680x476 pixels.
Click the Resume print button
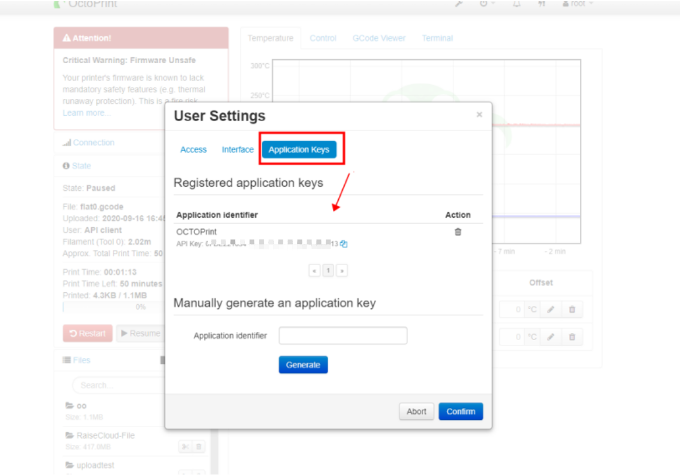point(141,333)
